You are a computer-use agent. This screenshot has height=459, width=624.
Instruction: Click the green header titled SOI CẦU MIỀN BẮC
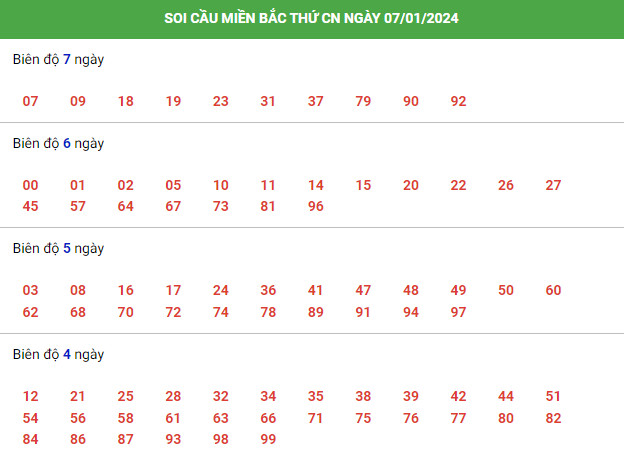click(x=312, y=19)
